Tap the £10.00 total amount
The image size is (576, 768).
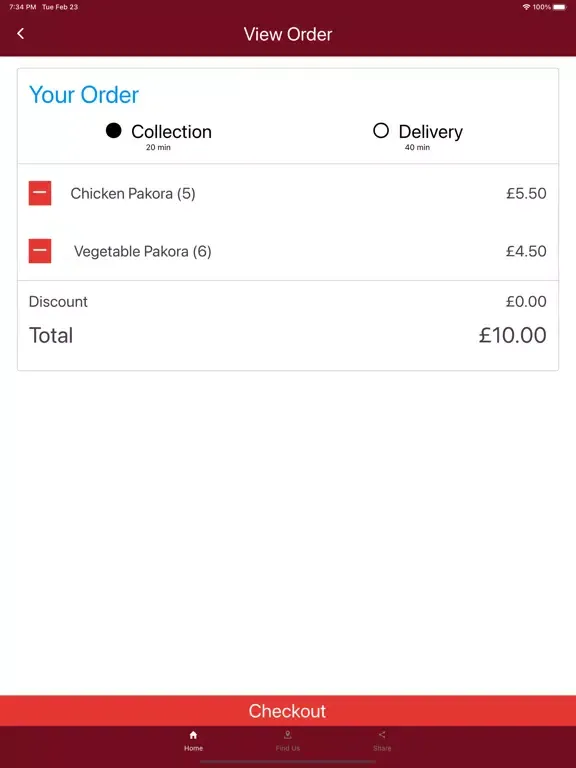[512, 336]
